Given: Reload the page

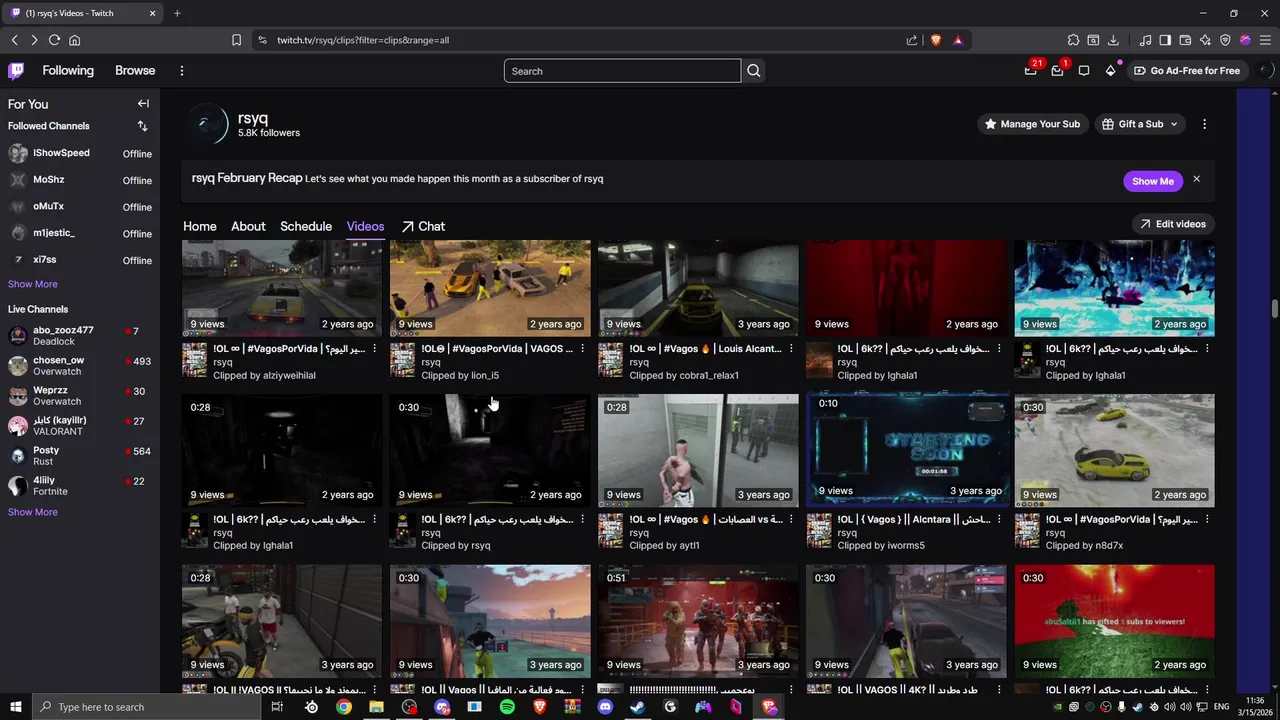Looking at the screenshot, I should click(x=54, y=40).
